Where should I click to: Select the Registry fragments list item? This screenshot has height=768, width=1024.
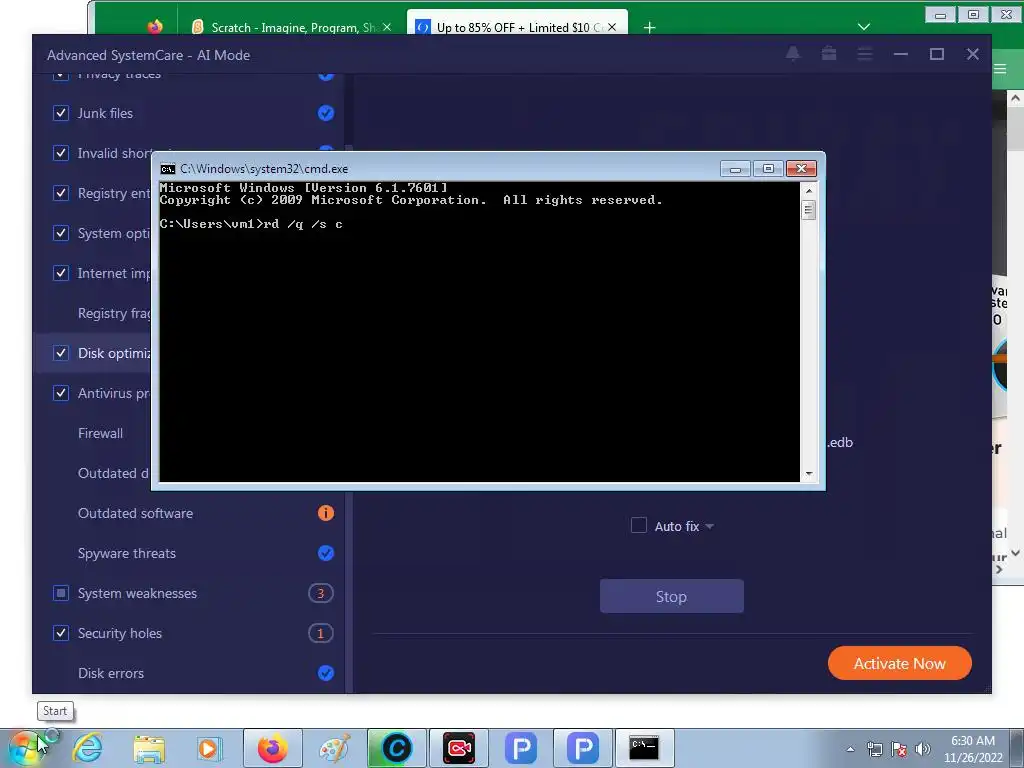tap(114, 313)
